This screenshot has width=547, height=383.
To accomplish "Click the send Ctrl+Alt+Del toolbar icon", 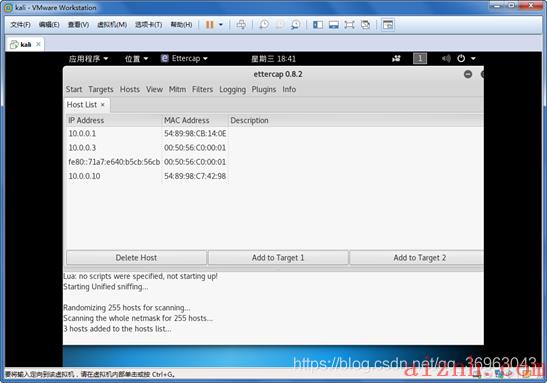I will point(241,25).
